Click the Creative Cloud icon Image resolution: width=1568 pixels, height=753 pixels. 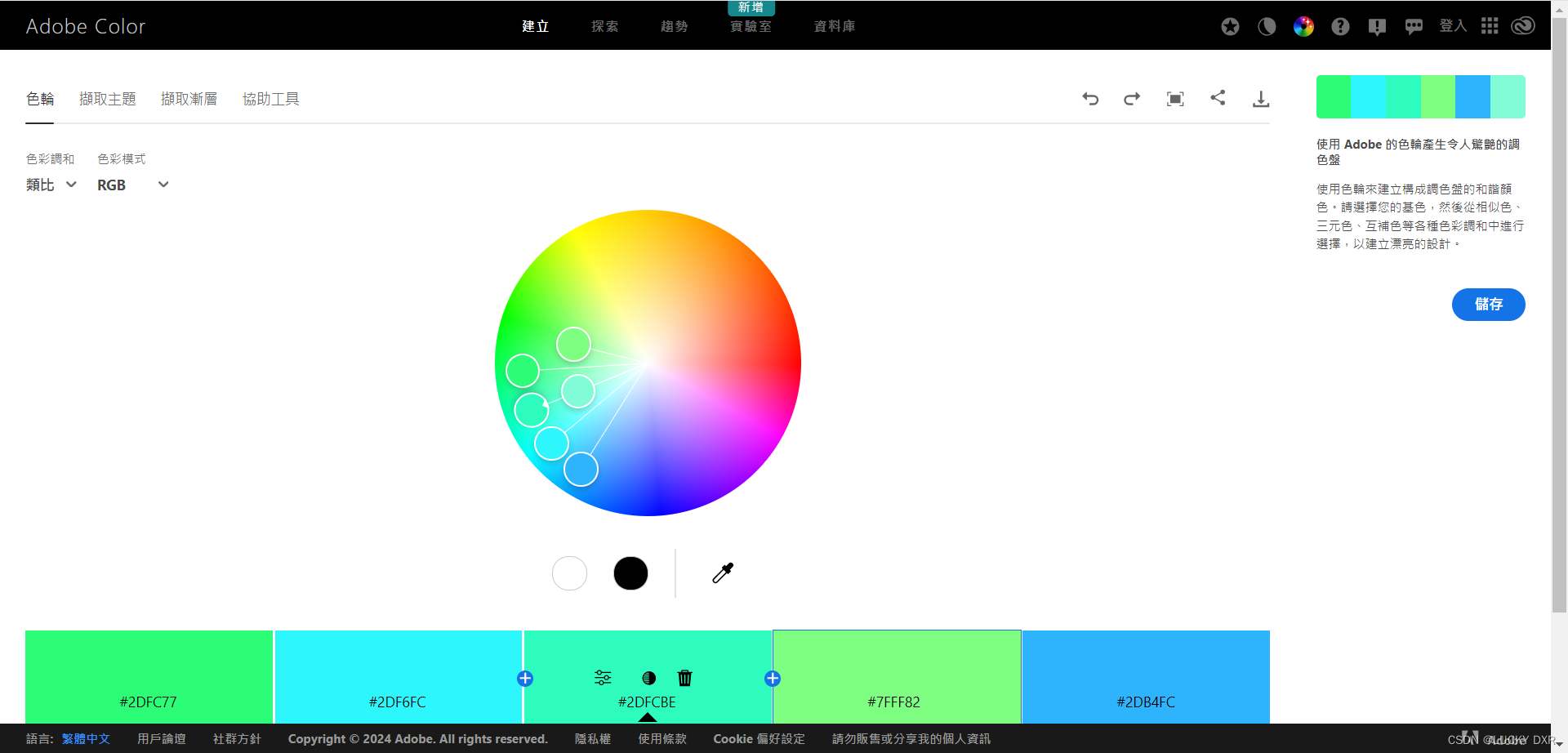1523,26
